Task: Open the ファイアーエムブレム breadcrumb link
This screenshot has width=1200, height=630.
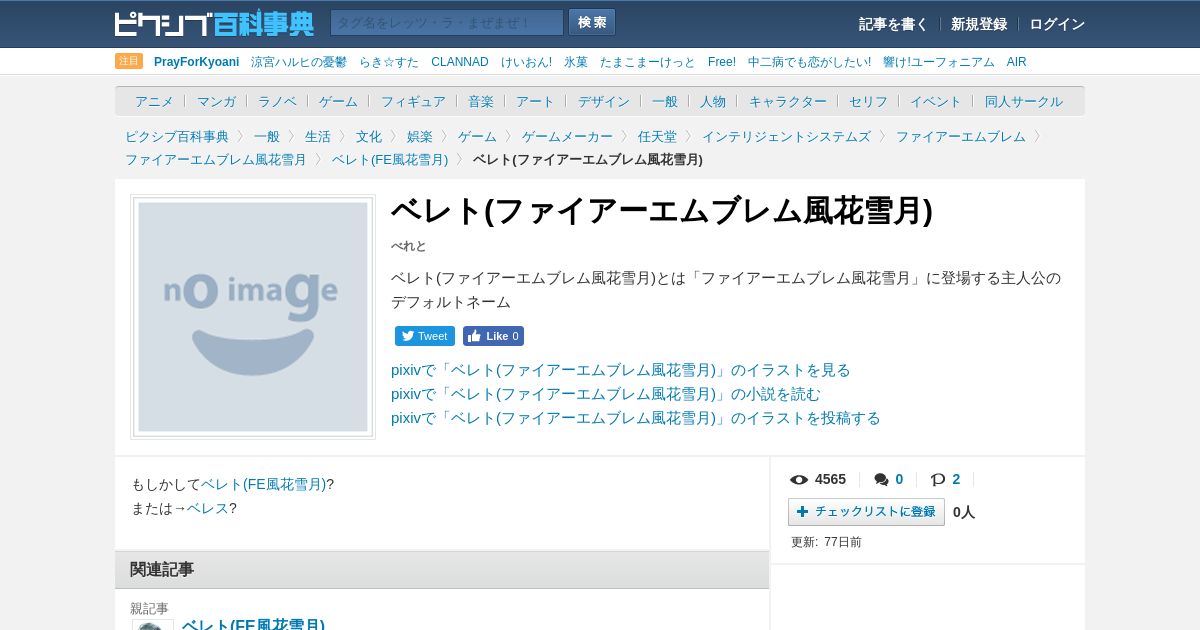Action: pos(961,136)
